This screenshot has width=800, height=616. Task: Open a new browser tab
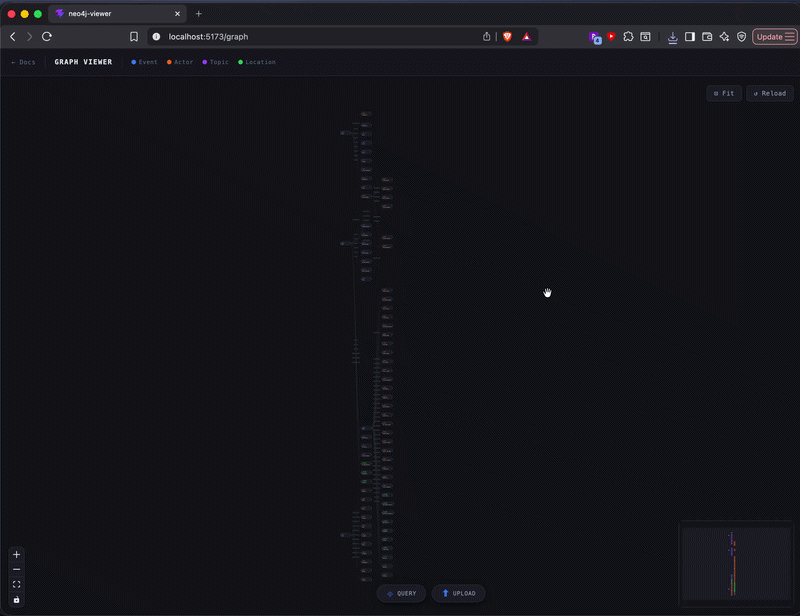(x=198, y=14)
